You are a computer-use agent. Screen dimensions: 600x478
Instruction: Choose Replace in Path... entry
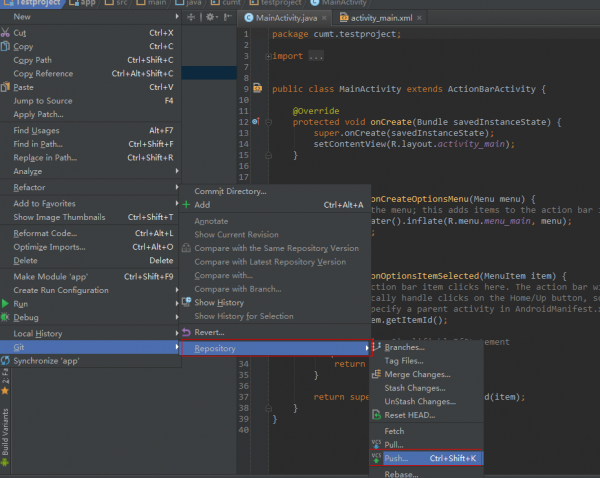coord(90,158)
